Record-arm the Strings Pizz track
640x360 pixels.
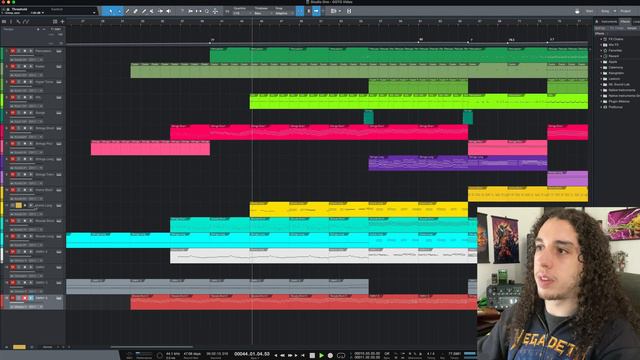[24, 144]
